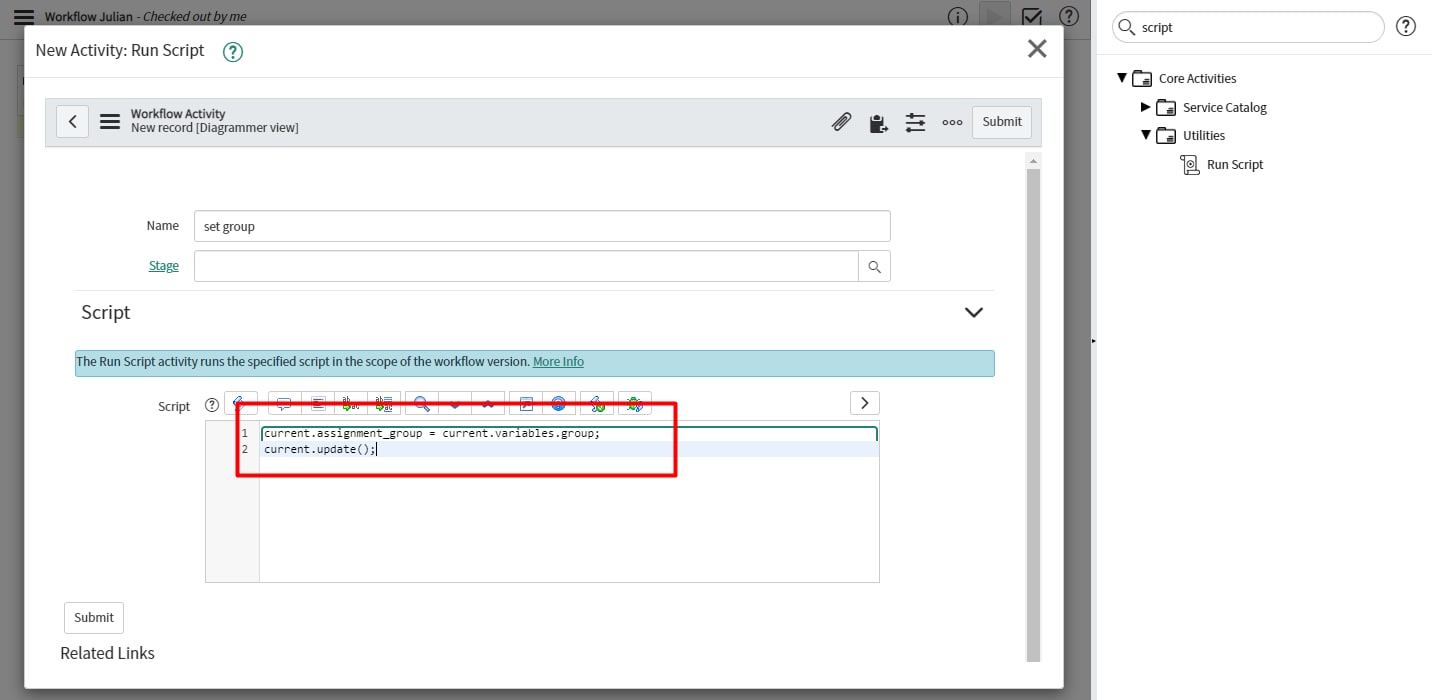Click the Search magnifier in script toolbar

click(x=422, y=404)
